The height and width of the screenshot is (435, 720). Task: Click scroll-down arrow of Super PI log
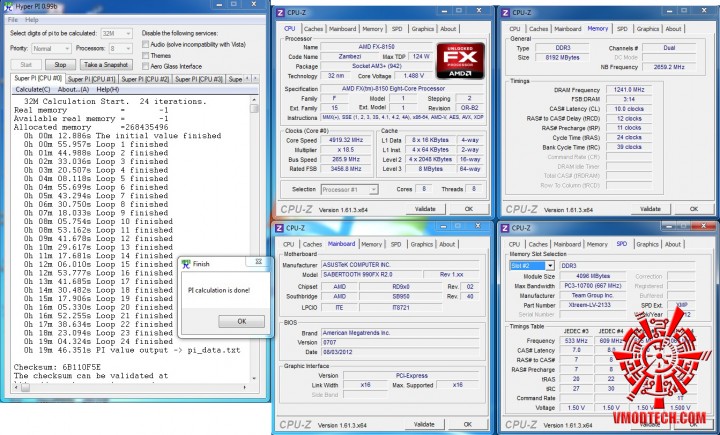coord(254,379)
